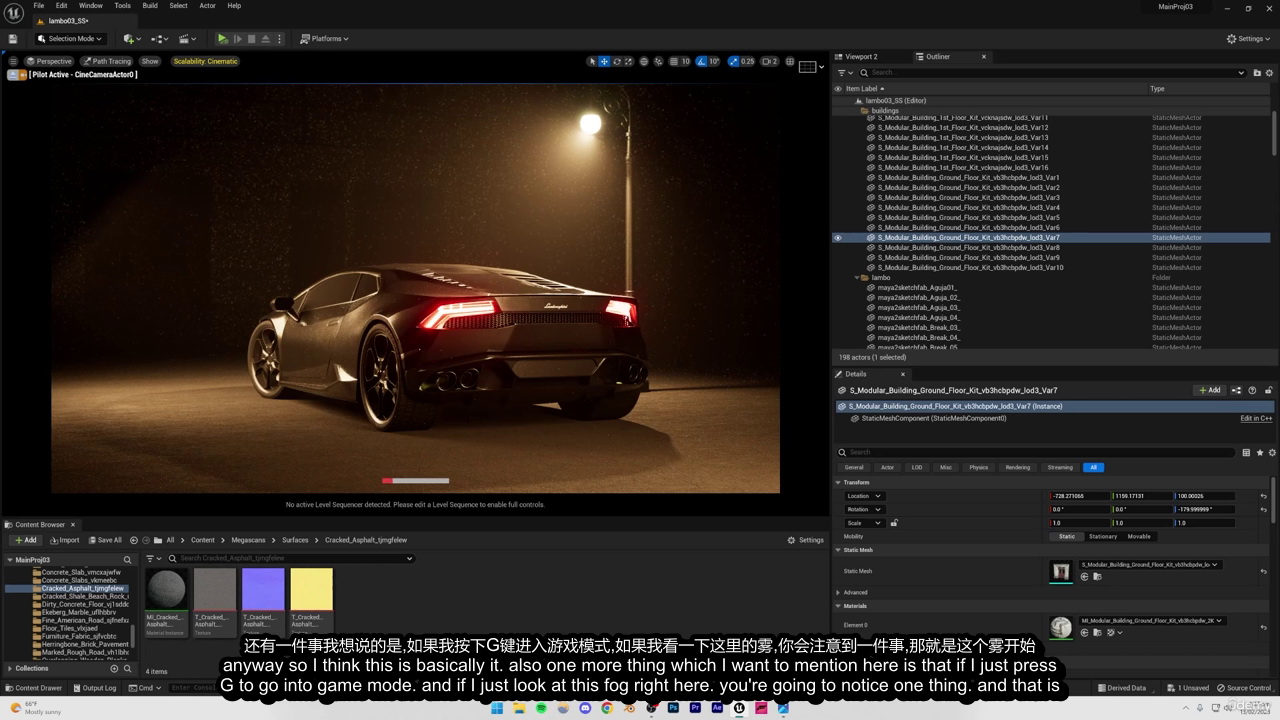
Task: Select S_Modular_Building_Ground_Floor_Kit_vb3hcbpdw_lod3_Var10 in Outliner
Action: click(970, 268)
